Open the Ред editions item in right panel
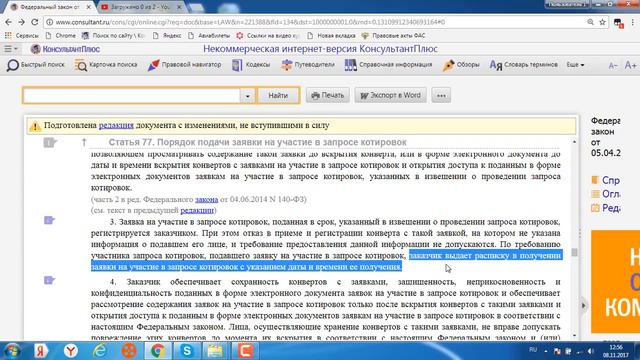The height and width of the screenshot is (360, 640). tap(606, 208)
